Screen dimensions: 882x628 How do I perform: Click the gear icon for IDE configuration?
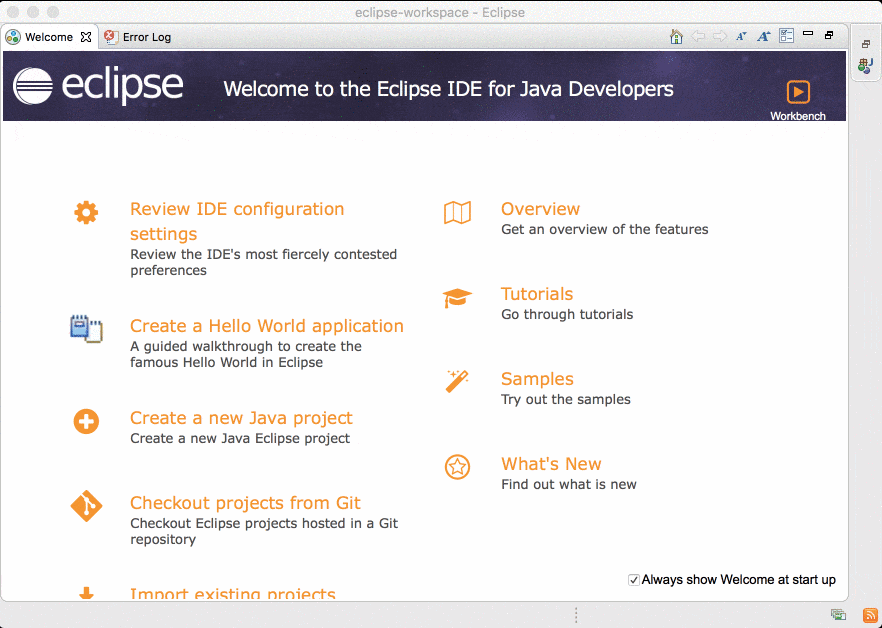pyautogui.click(x=86, y=212)
